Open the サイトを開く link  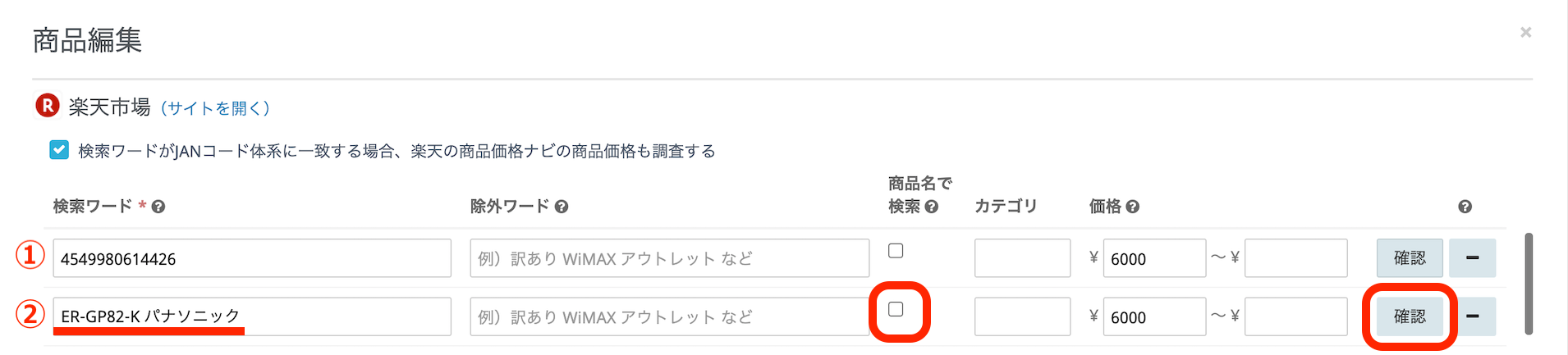215,108
